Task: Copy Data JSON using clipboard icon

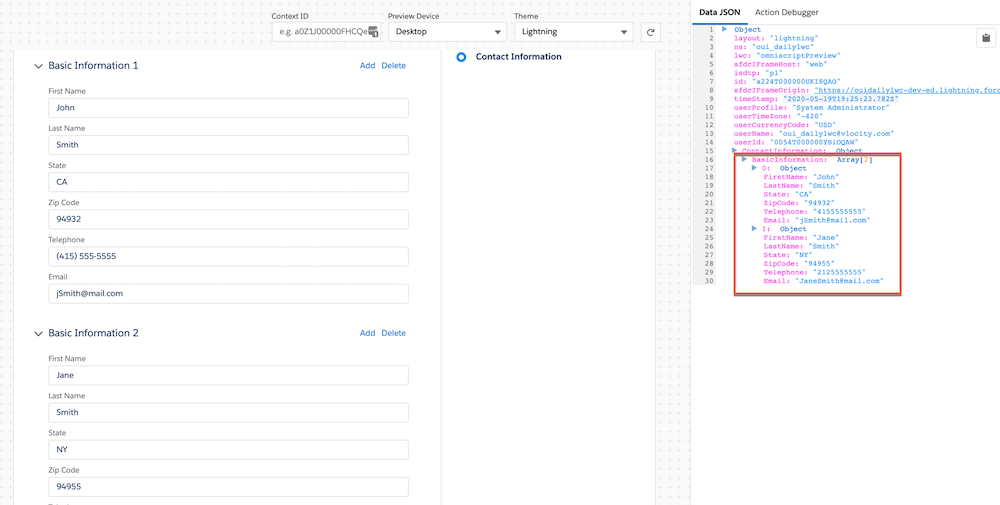Action: [986, 38]
